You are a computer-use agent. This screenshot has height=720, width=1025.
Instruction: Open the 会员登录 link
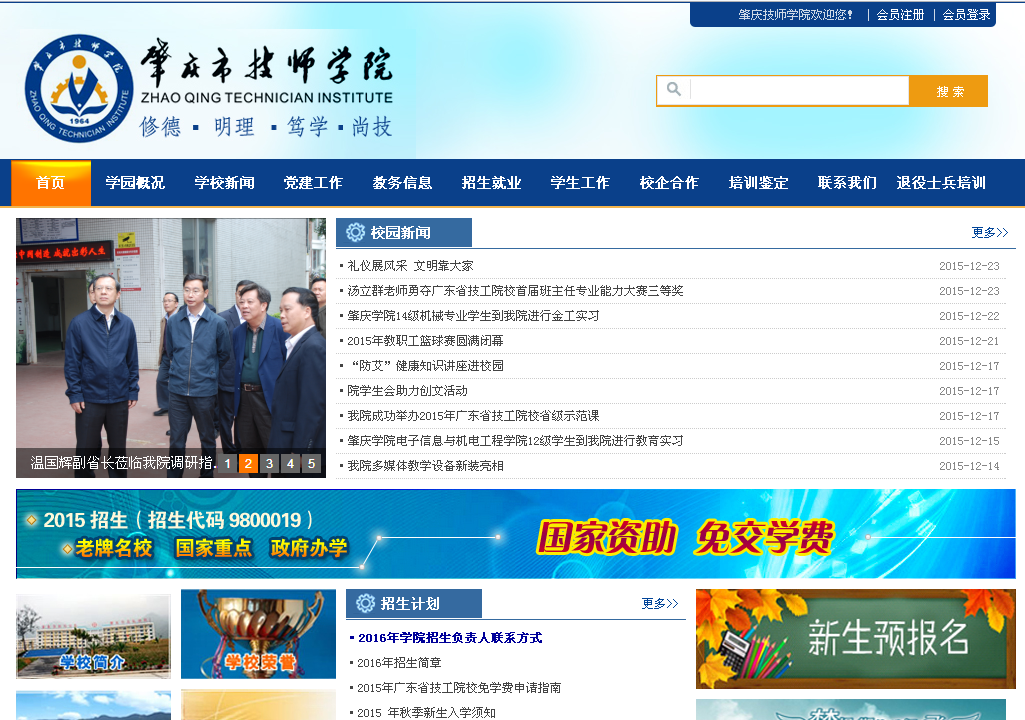pos(966,14)
